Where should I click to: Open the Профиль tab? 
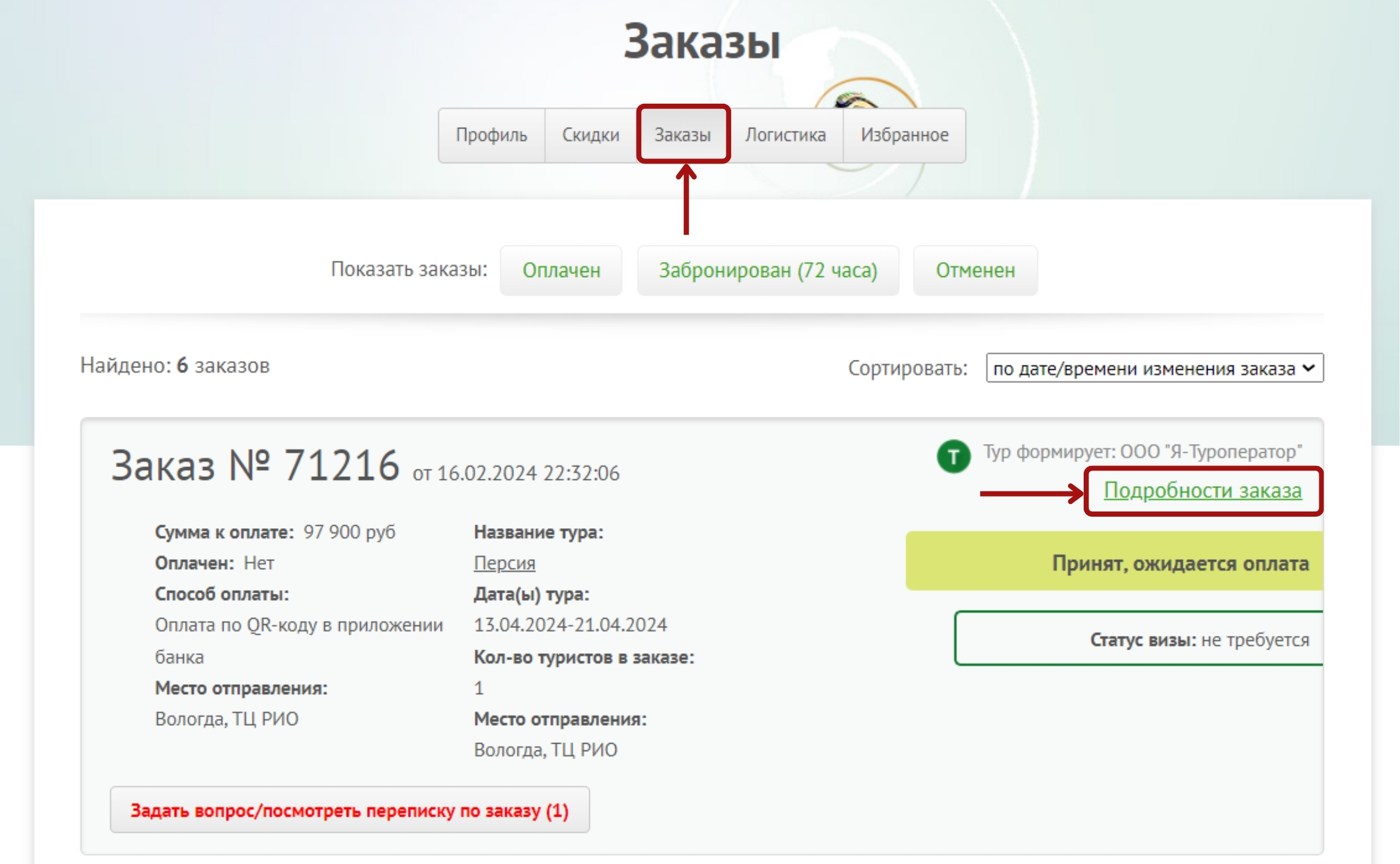pyautogui.click(x=491, y=135)
